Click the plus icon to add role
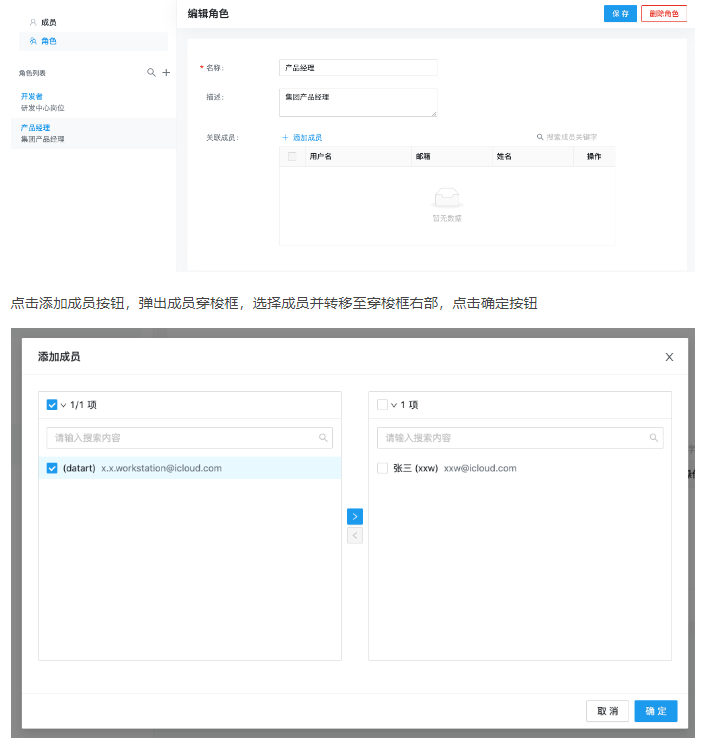The height and width of the screenshot is (745, 704). pyautogui.click(x=166, y=73)
